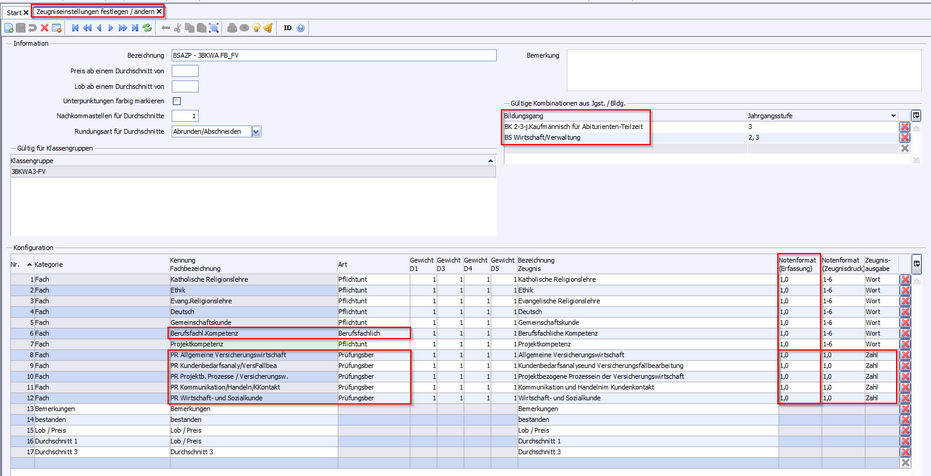Open the Konfiguration table column chooser
Screen dimensions: 931x476
(917, 264)
